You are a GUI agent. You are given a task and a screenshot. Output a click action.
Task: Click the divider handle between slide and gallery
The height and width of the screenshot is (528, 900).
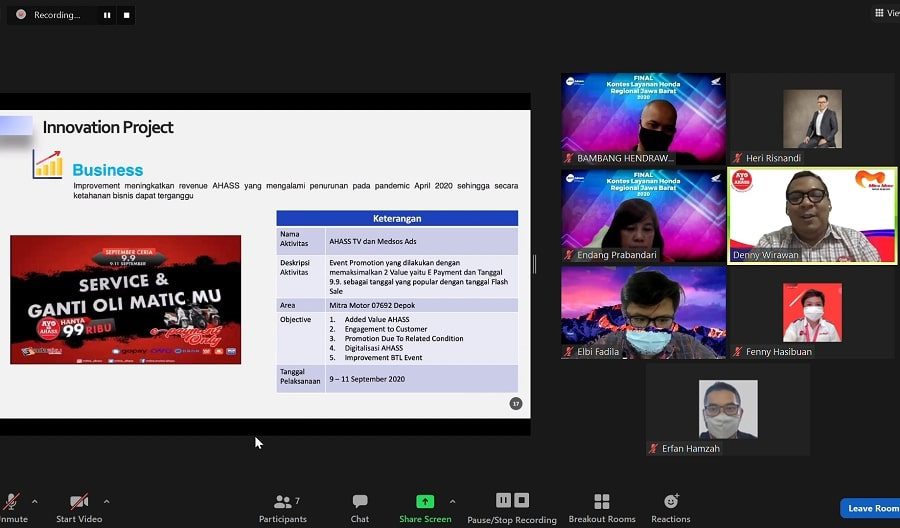tap(535, 264)
